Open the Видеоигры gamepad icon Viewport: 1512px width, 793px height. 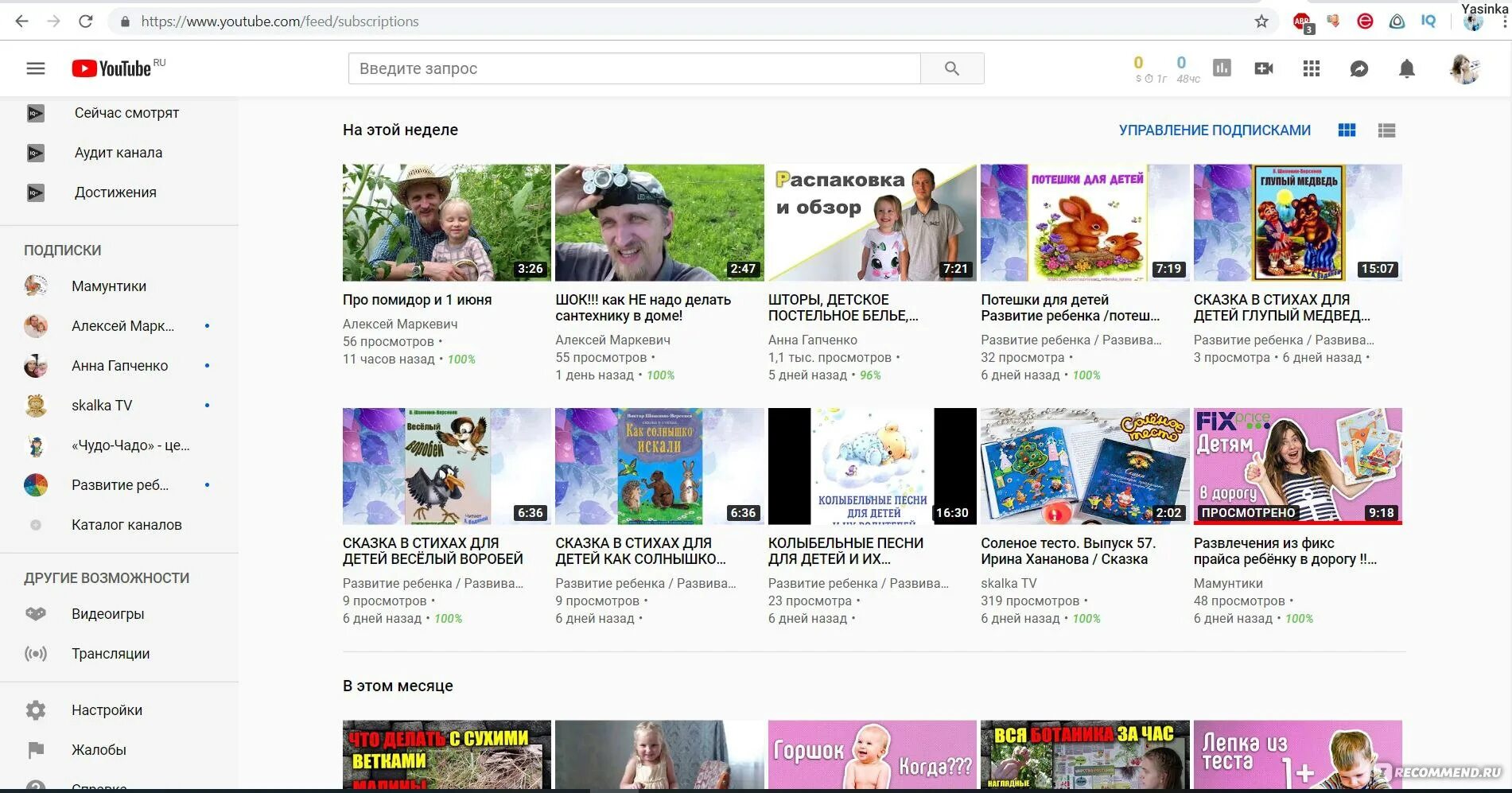pyautogui.click(x=36, y=614)
